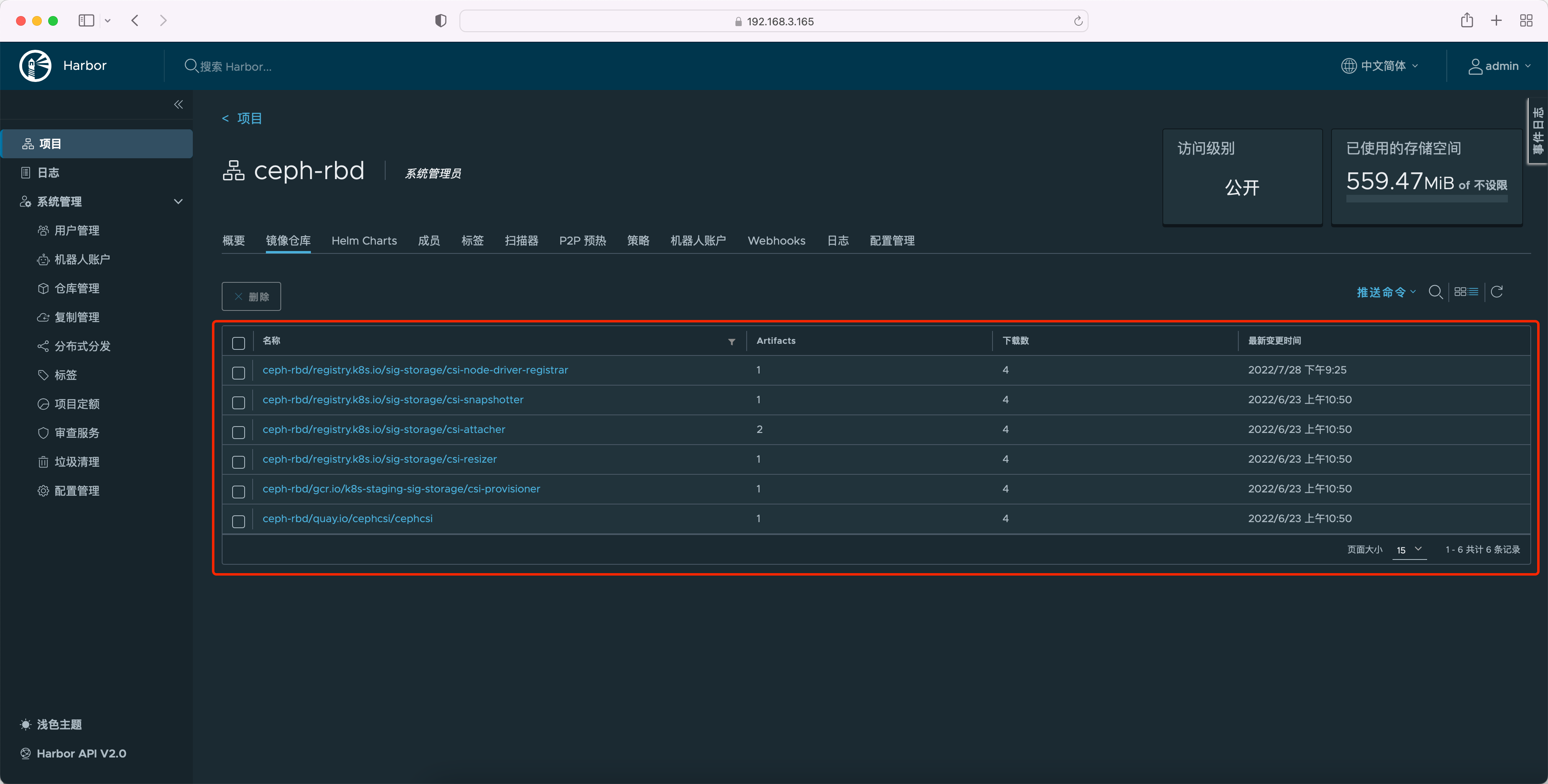Open csi-snapshotter repository link
The image size is (1548, 784).
click(393, 400)
